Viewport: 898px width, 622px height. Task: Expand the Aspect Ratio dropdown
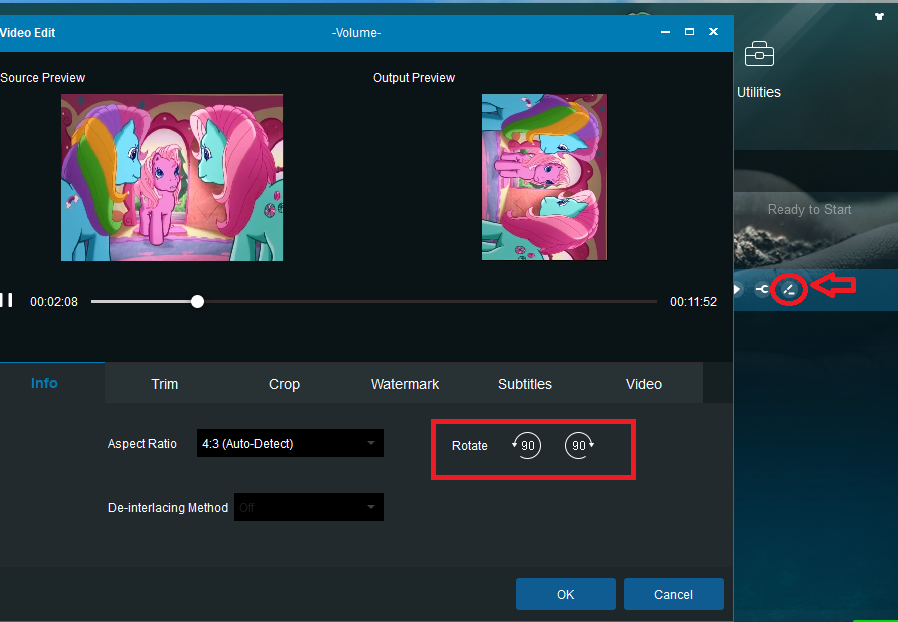(x=290, y=443)
